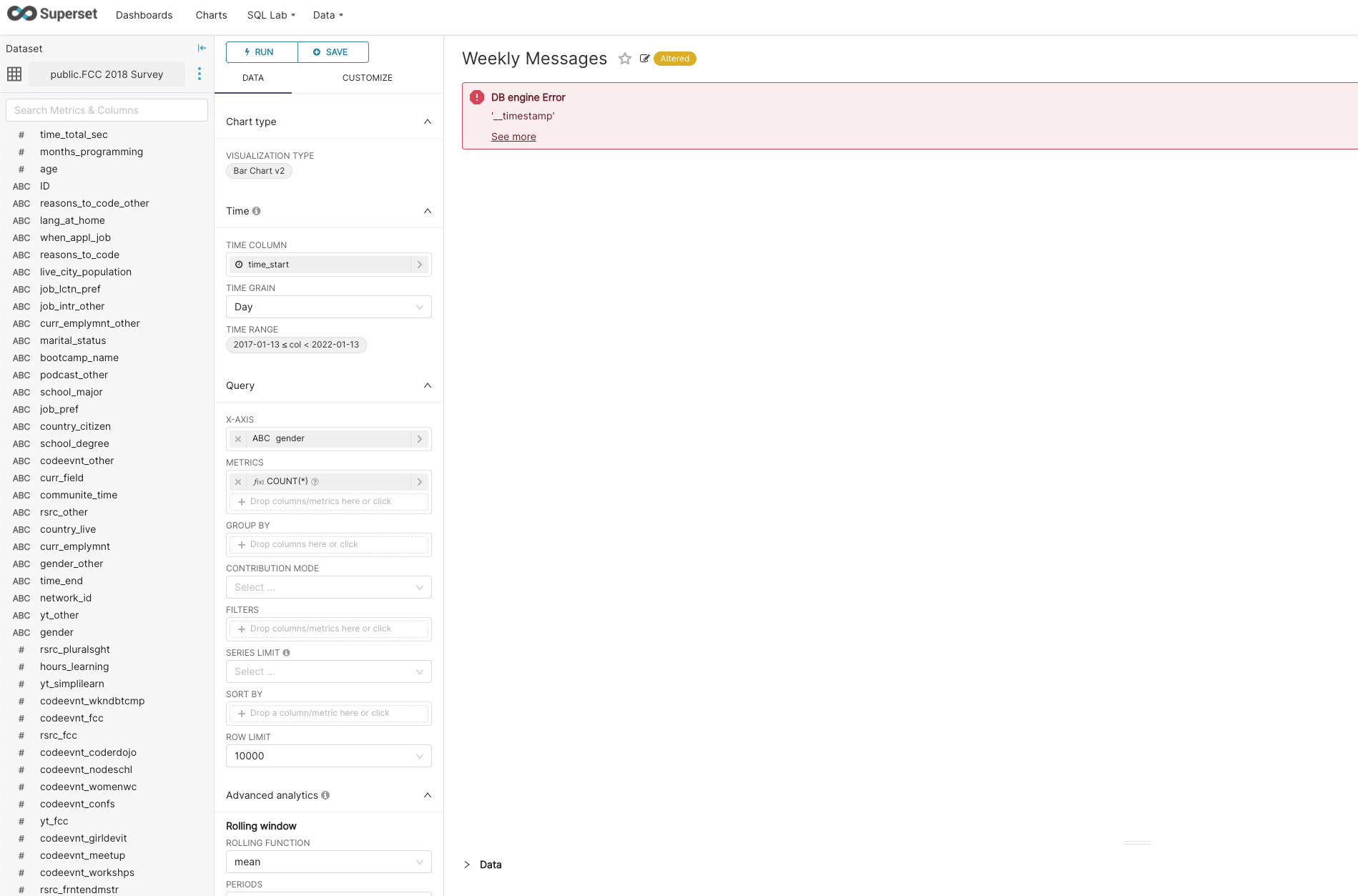Go to the Charts menu item
The image size is (1358, 896).
[x=211, y=15]
